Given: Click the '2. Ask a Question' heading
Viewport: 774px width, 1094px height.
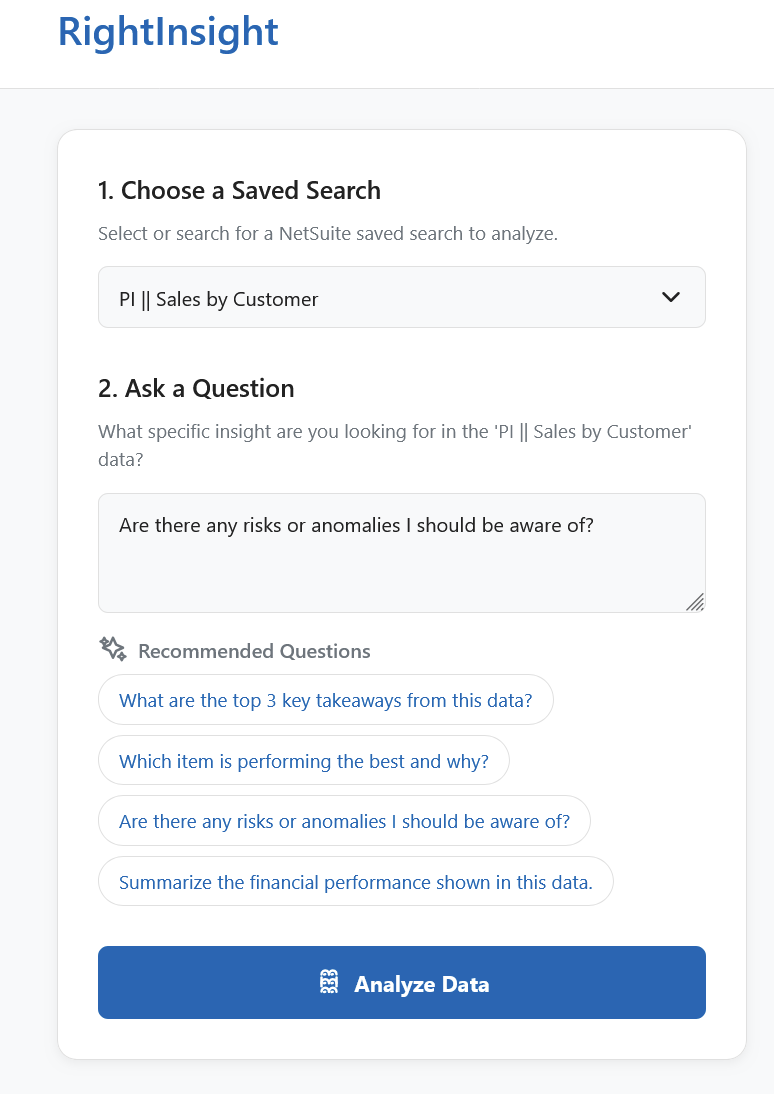Looking at the screenshot, I should click(x=196, y=388).
